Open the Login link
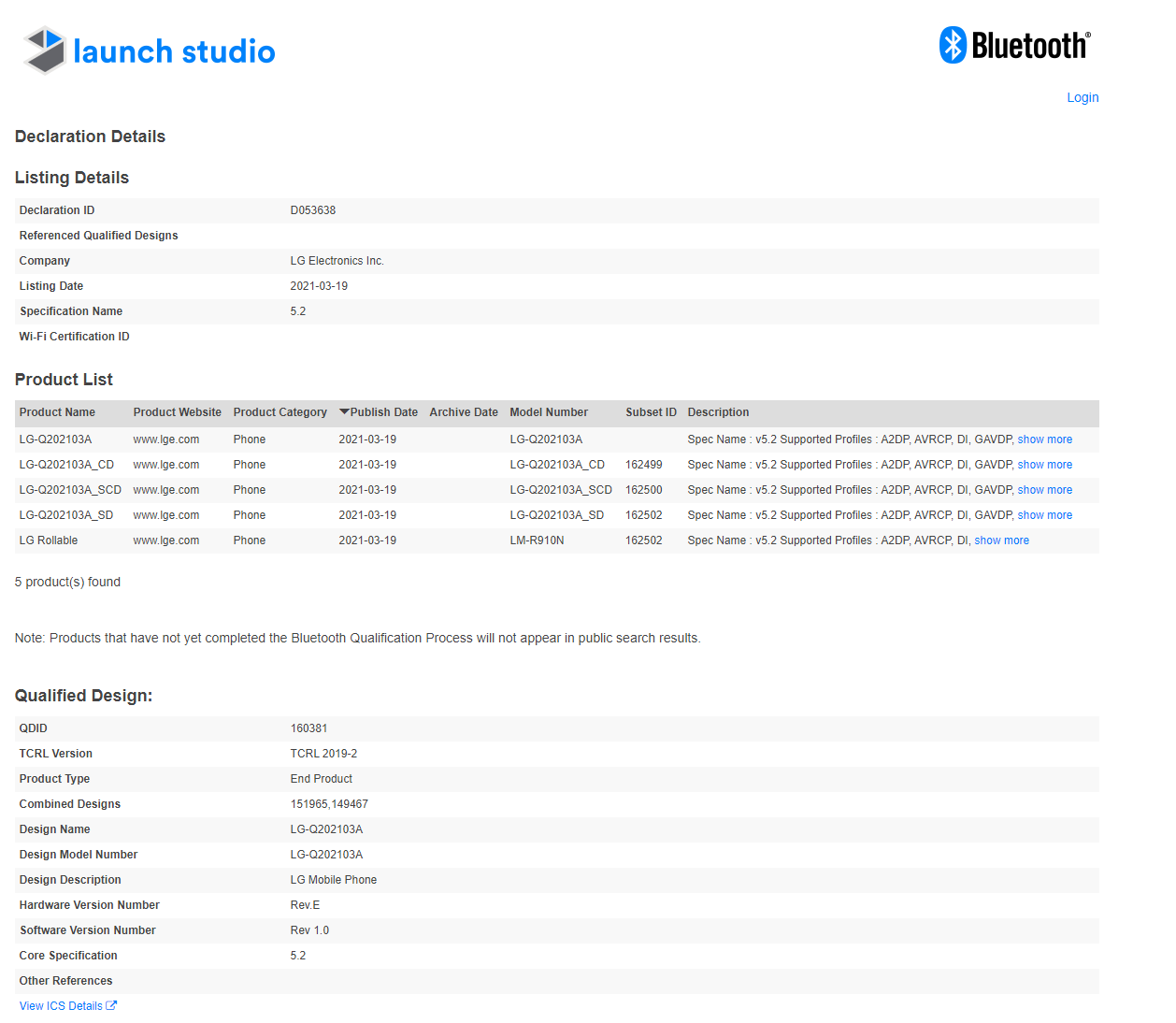1176x1023 pixels. tap(1083, 97)
